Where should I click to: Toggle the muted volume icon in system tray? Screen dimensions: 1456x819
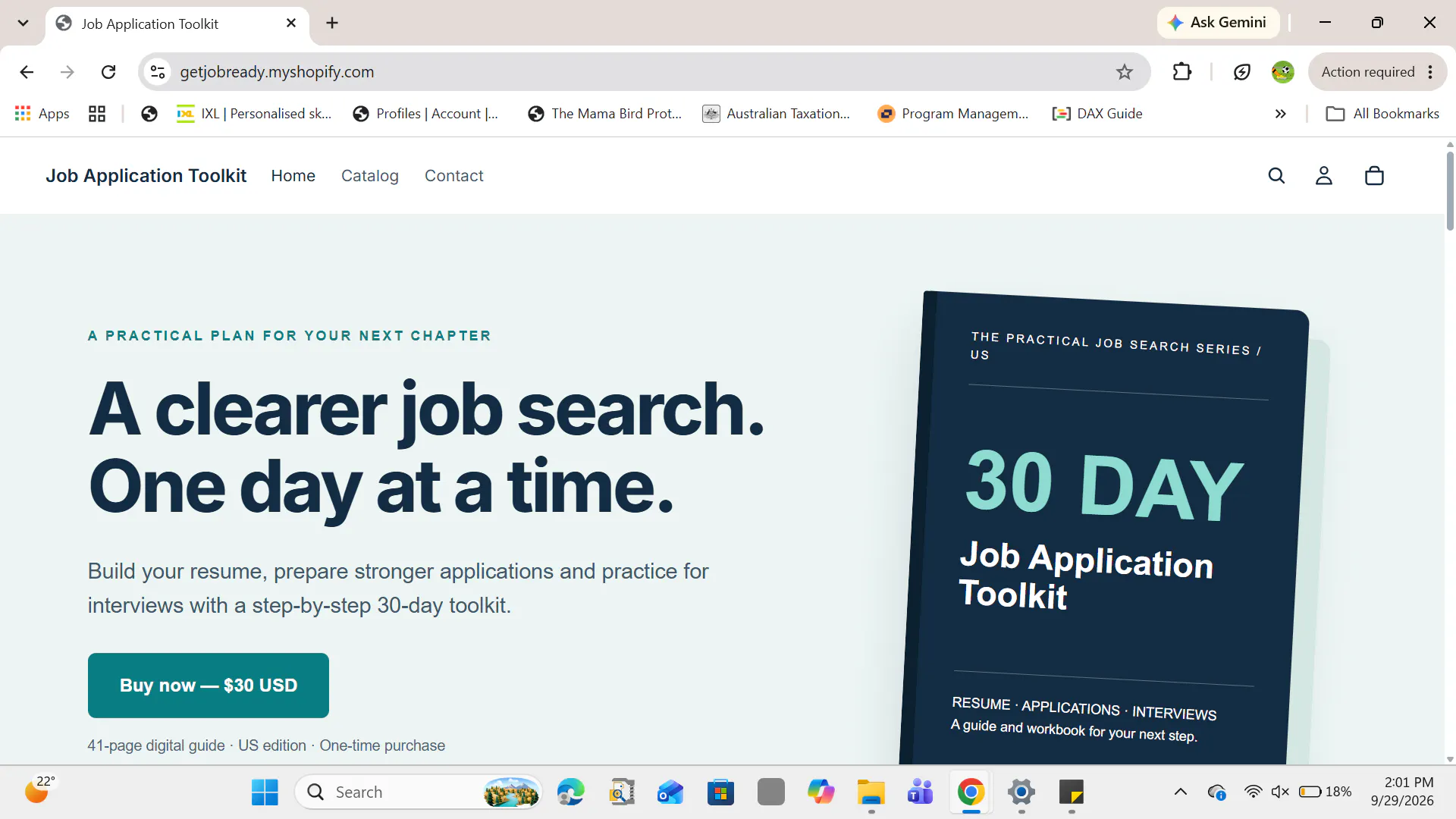[1280, 792]
